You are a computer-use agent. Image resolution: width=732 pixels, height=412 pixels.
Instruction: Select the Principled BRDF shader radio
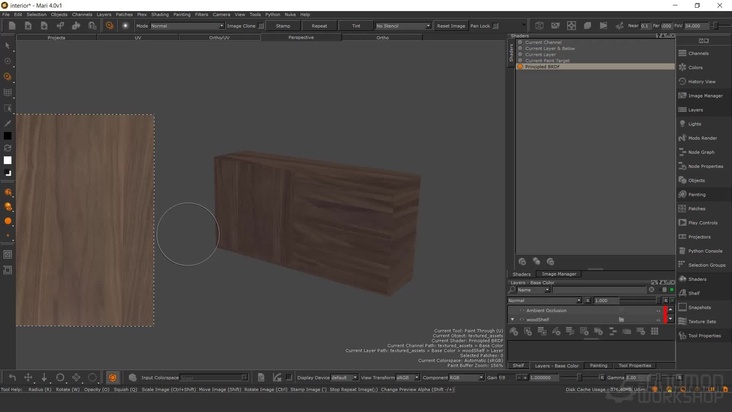point(520,67)
